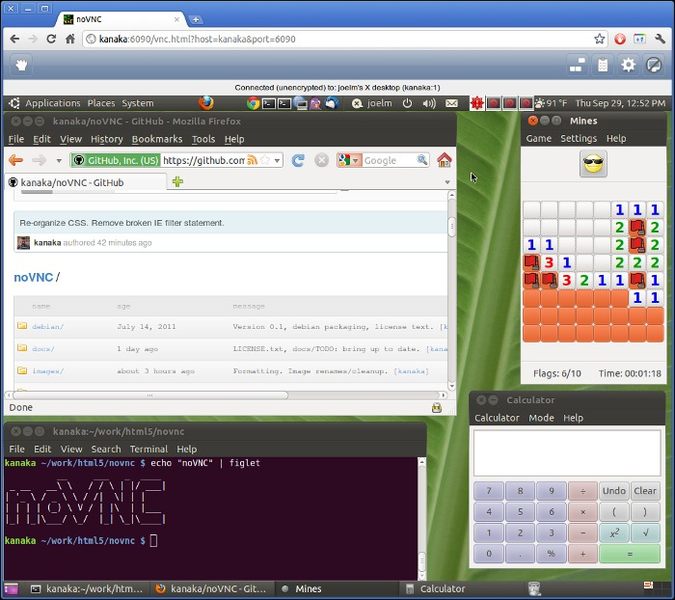Open the Bookmarks menu in Firefox
This screenshot has height=600, width=675.
tap(157, 139)
